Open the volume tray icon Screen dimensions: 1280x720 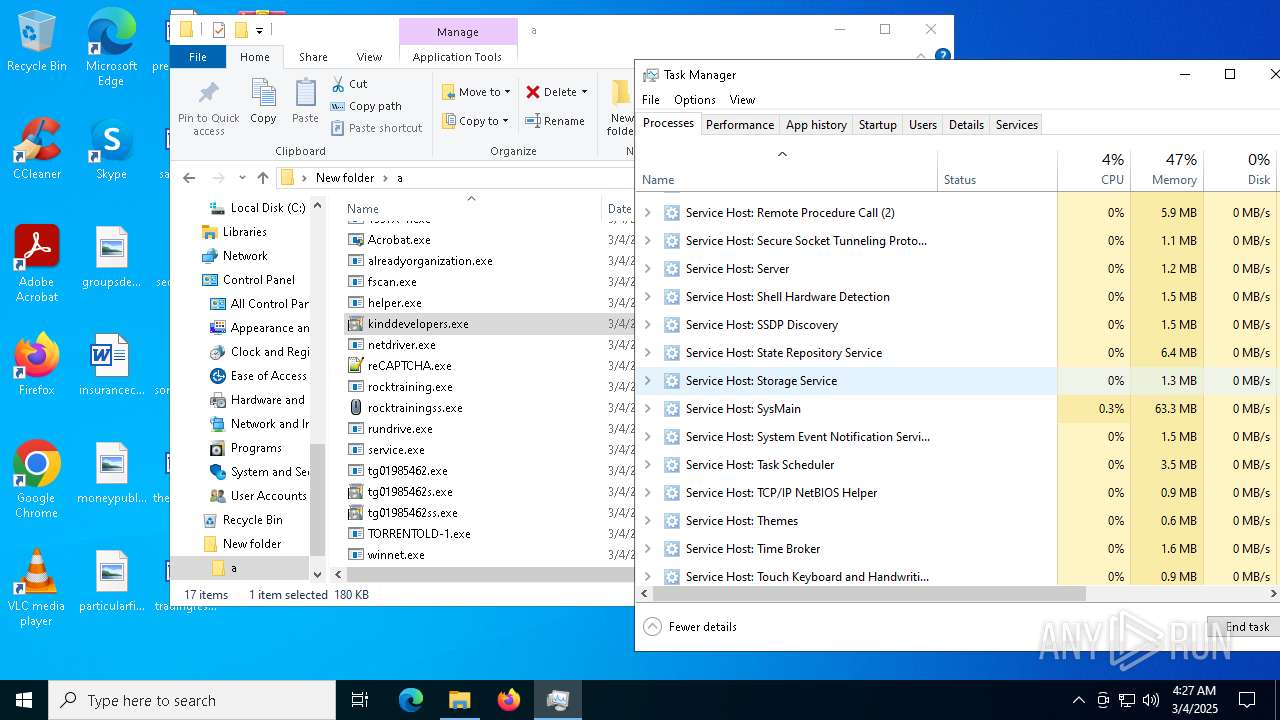tap(1151, 700)
